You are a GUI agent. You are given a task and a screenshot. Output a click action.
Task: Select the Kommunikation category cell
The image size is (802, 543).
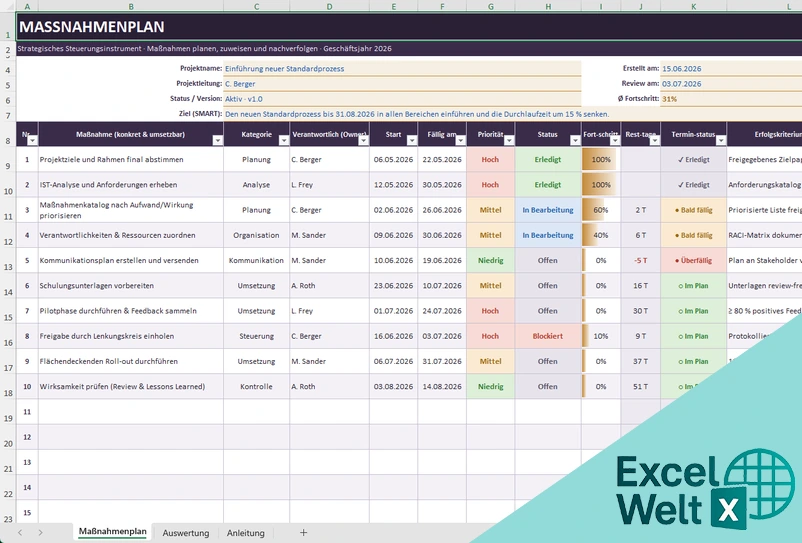point(256,260)
